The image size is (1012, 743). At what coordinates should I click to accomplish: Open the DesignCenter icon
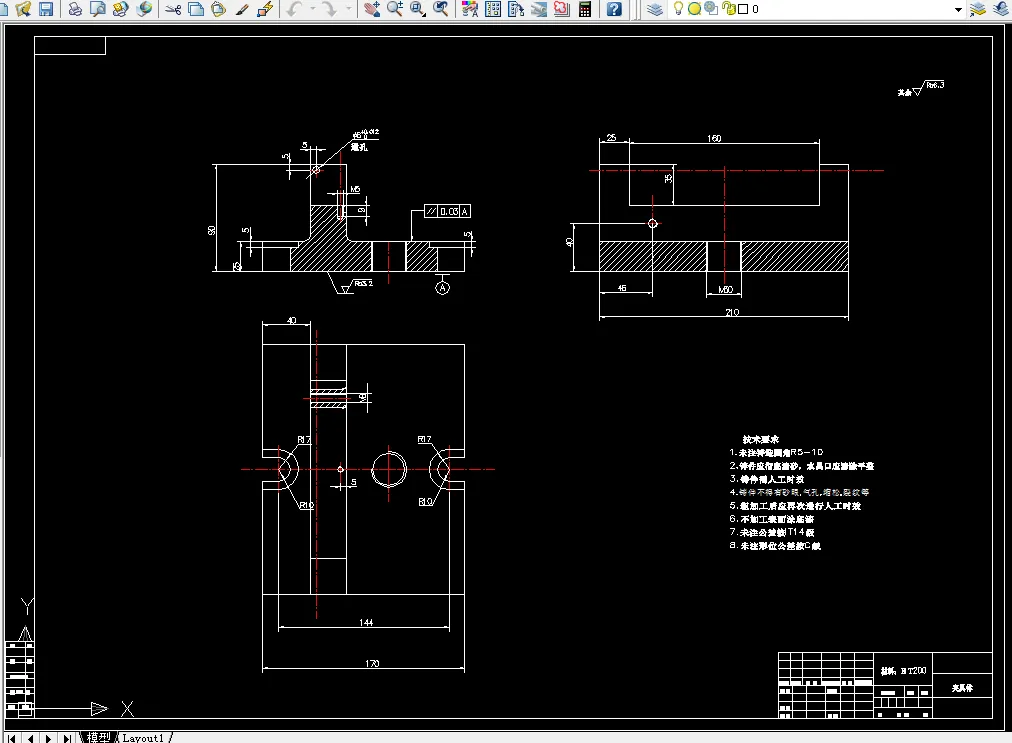[493, 9]
